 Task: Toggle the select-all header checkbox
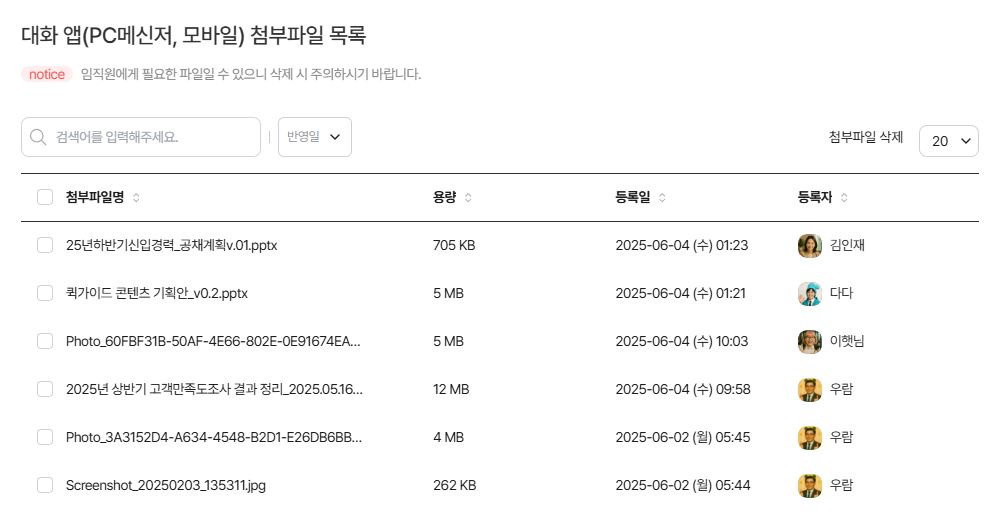coord(45,197)
